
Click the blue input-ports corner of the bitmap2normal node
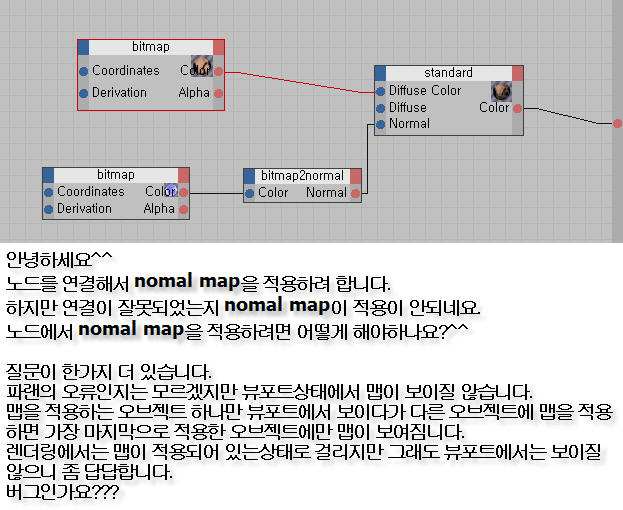pos(249,176)
